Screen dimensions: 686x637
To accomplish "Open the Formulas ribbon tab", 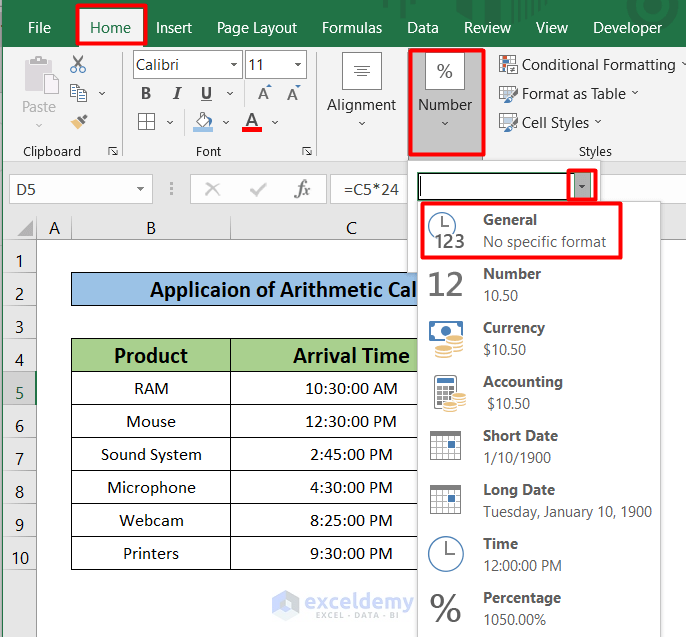I will pos(351,28).
